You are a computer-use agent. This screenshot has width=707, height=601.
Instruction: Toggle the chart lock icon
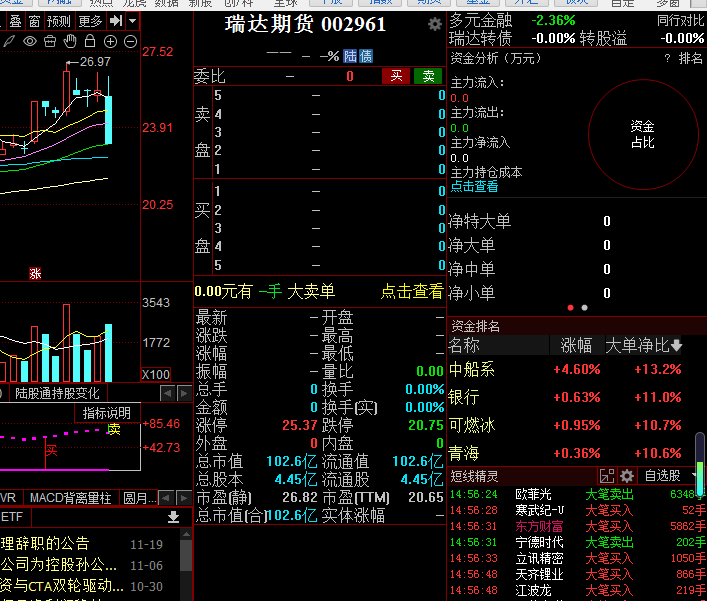coord(90,41)
